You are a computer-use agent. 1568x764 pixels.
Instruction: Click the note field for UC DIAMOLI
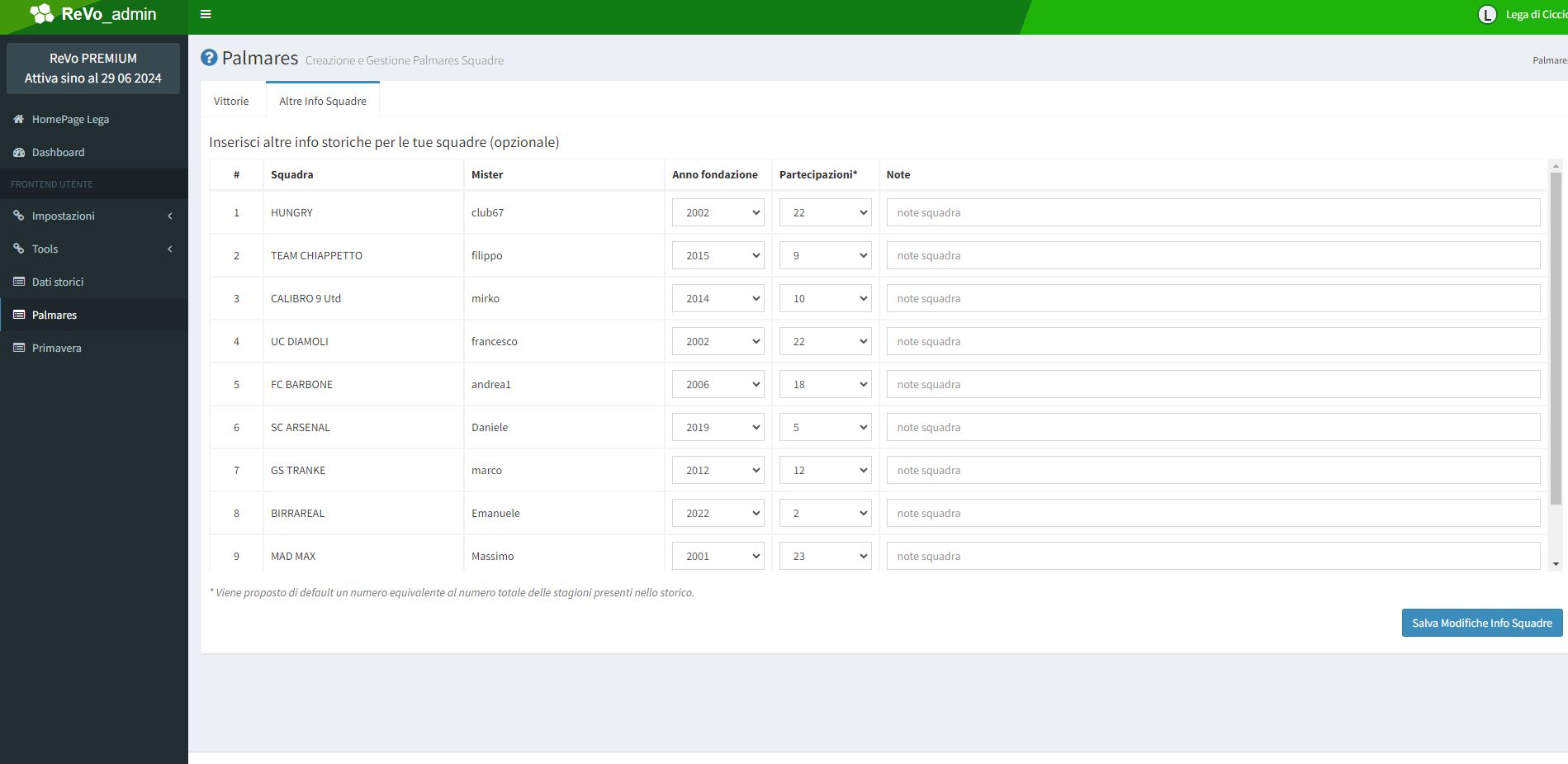pyautogui.click(x=1212, y=341)
